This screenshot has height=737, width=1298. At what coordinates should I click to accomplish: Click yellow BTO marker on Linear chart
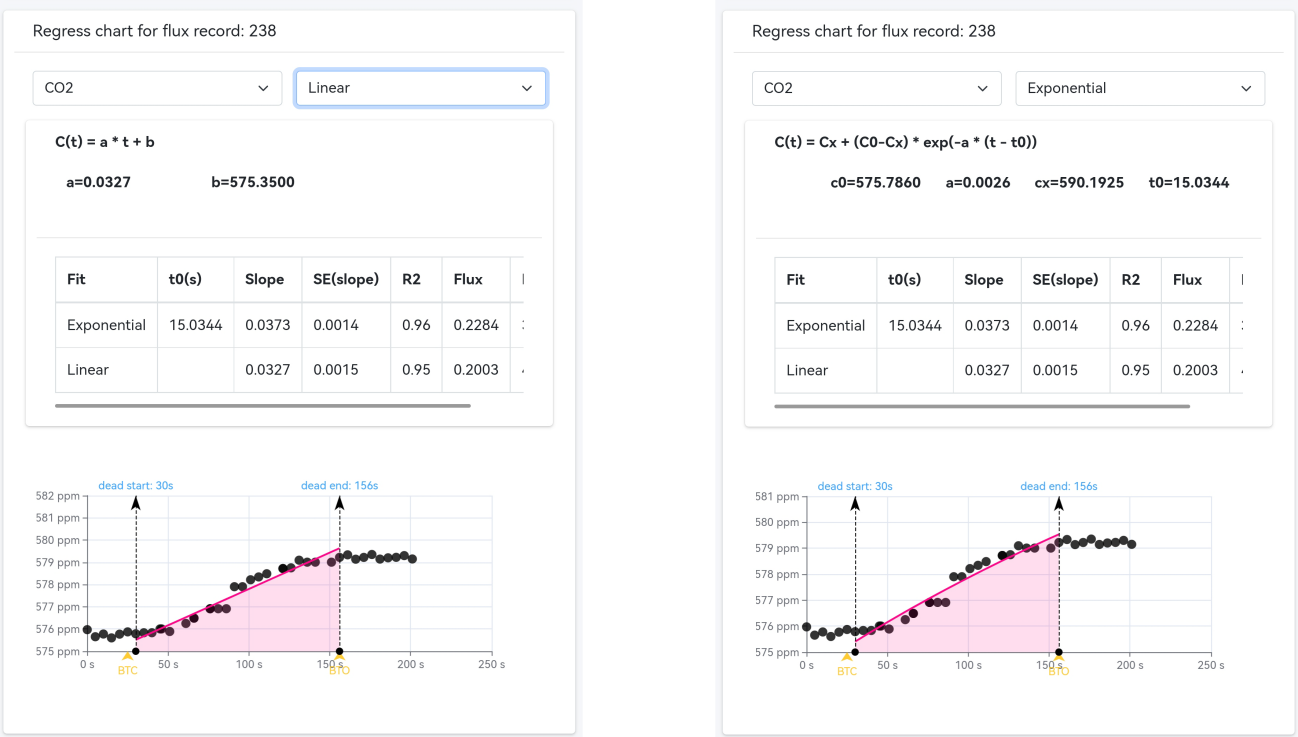[x=339, y=659]
